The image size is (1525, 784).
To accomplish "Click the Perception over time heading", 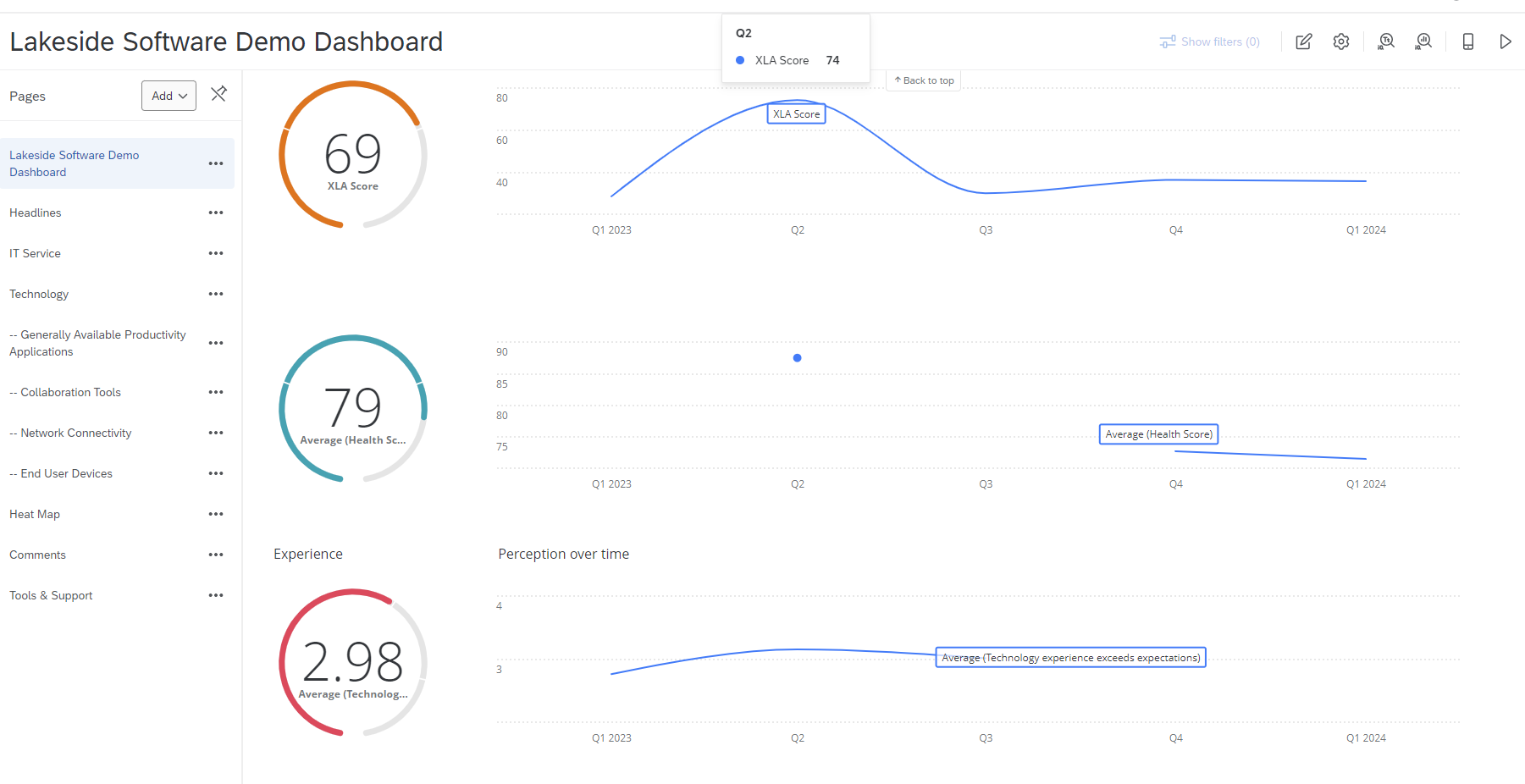I will (x=563, y=554).
